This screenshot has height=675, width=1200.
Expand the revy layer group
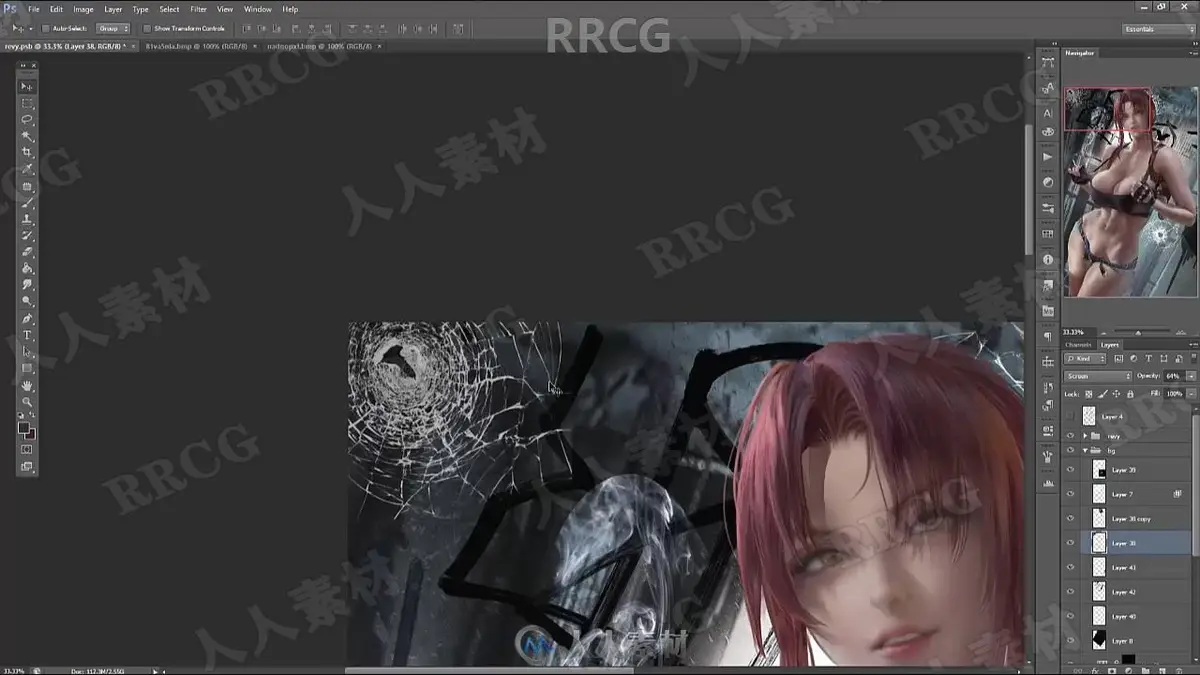(1085, 436)
